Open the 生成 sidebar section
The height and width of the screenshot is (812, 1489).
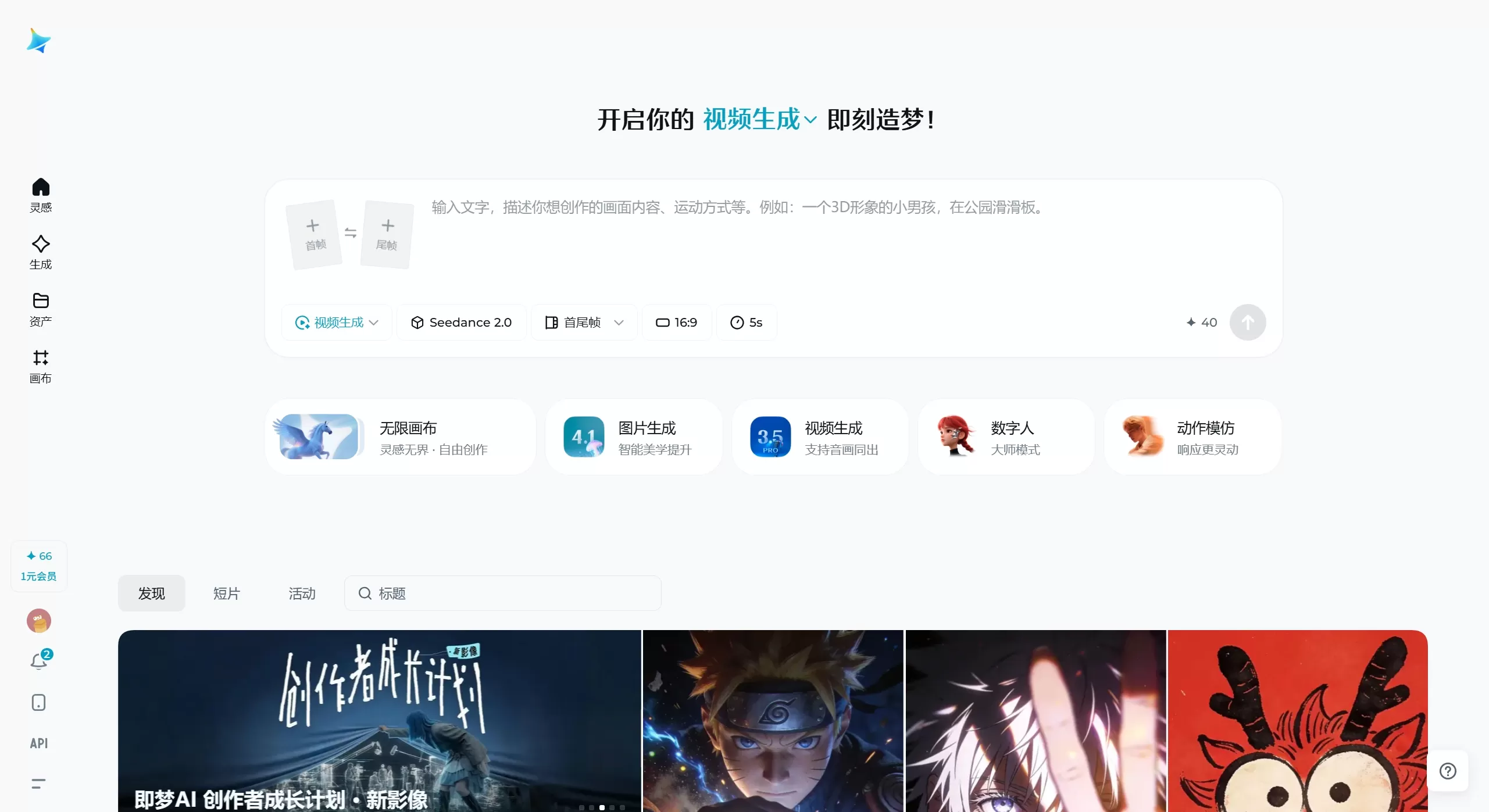pos(41,252)
